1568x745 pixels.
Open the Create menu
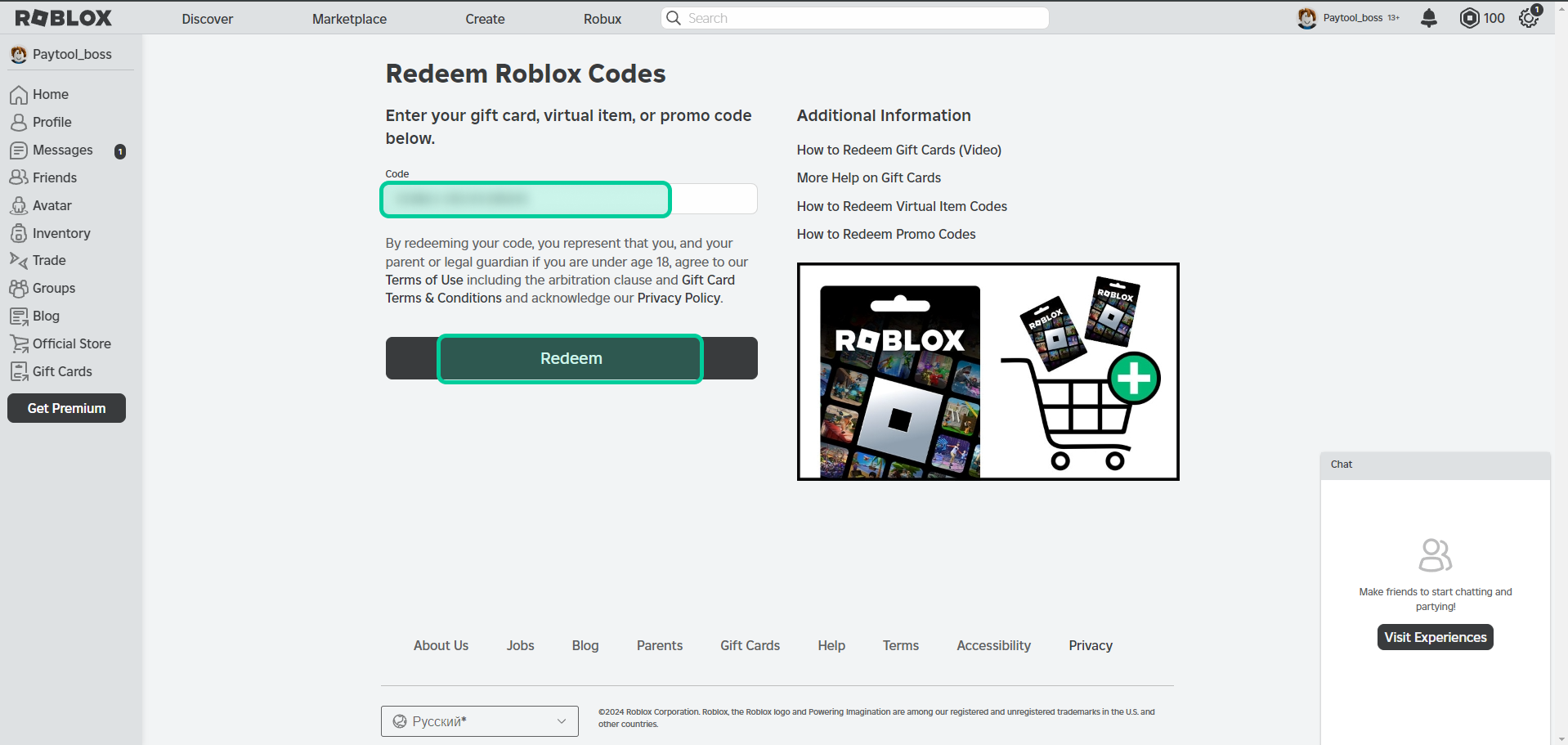coord(485,19)
